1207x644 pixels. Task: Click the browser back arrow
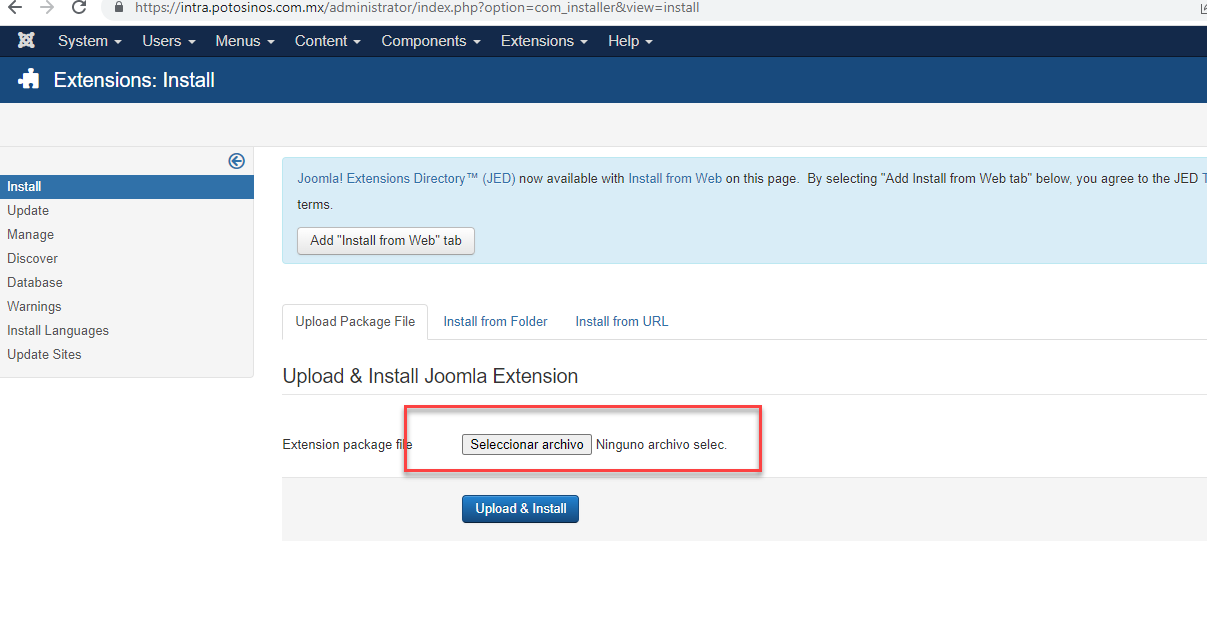click(14, 8)
